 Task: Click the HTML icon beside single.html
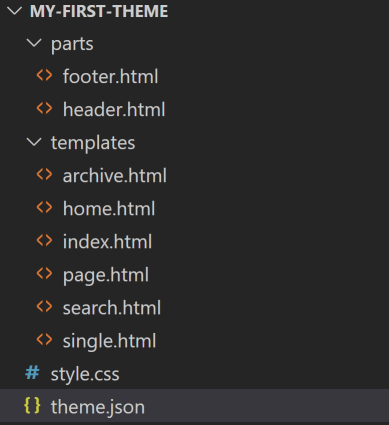pyautogui.click(x=44, y=340)
